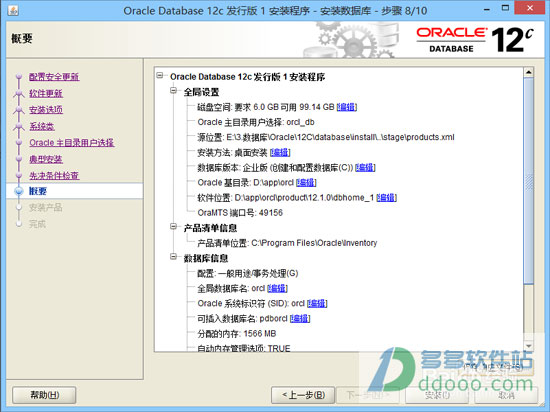This screenshot has height=412, width=550.
Task: Select the 源位置 products.xml row
Action: pos(326,137)
